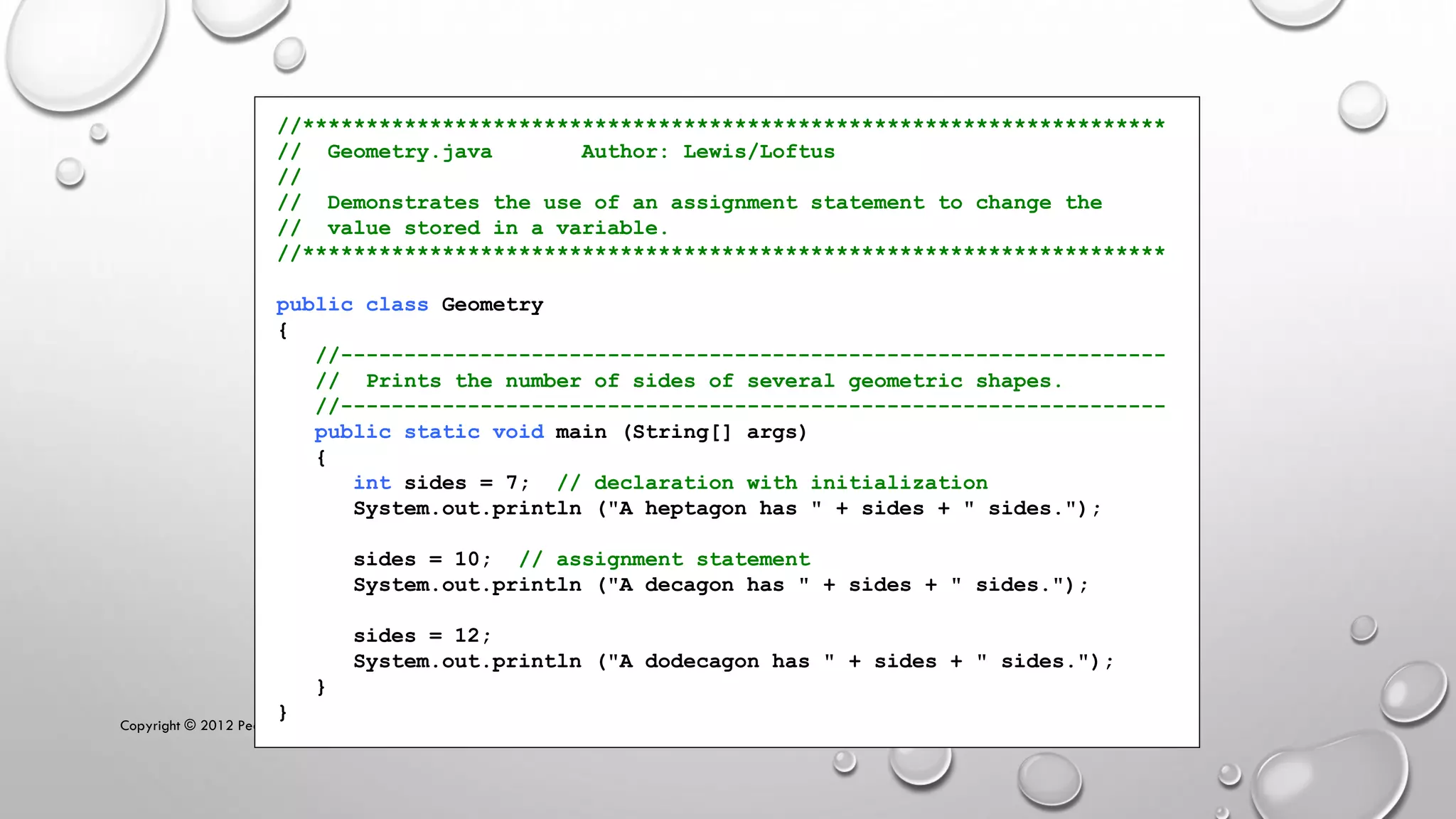1456x819 pixels.
Task: Click the comment '// assignment statement'
Action: [665, 560]
